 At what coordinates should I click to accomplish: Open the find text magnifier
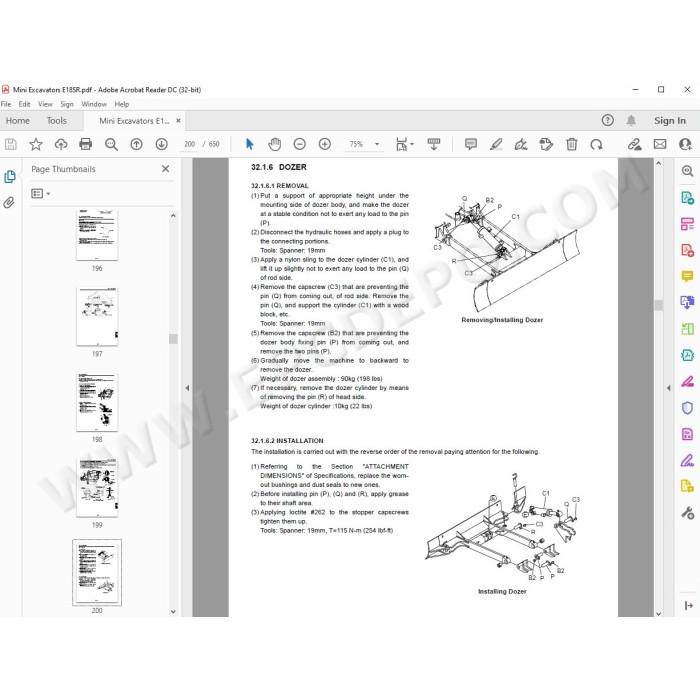[x=111, y=144]
